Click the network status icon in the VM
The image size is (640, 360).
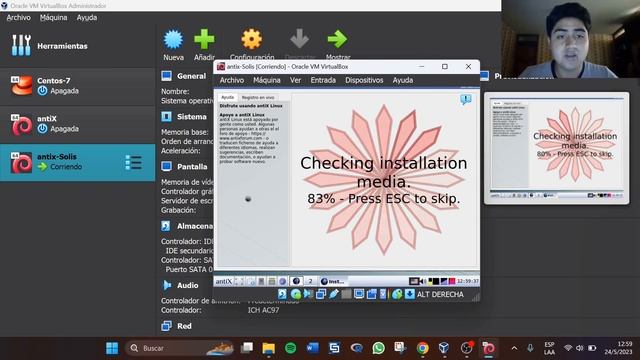321,294
